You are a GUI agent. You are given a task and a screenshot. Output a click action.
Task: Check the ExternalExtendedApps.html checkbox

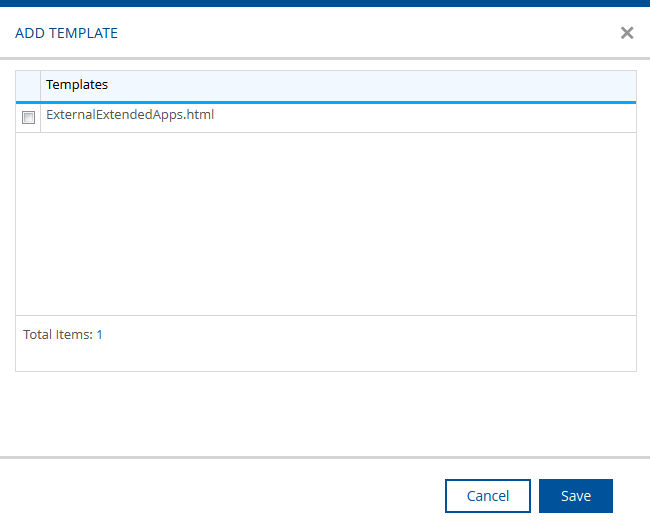coord(29,117)
